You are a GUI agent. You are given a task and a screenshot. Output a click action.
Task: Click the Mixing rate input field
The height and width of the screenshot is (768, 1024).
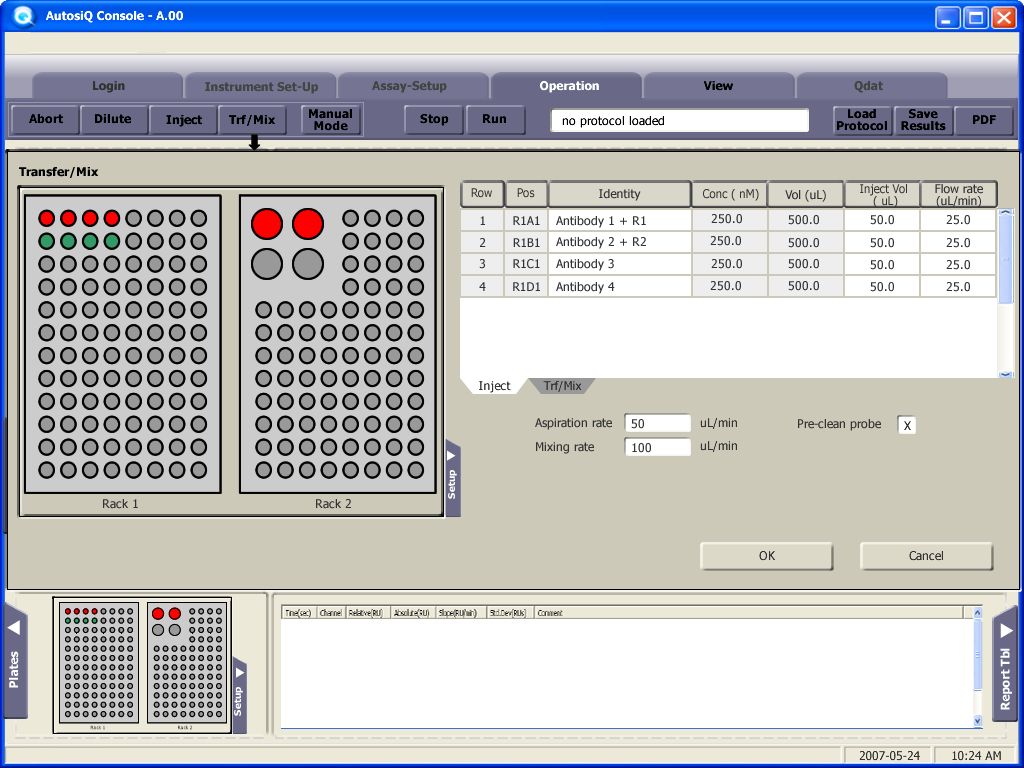(x=657, y=447)
